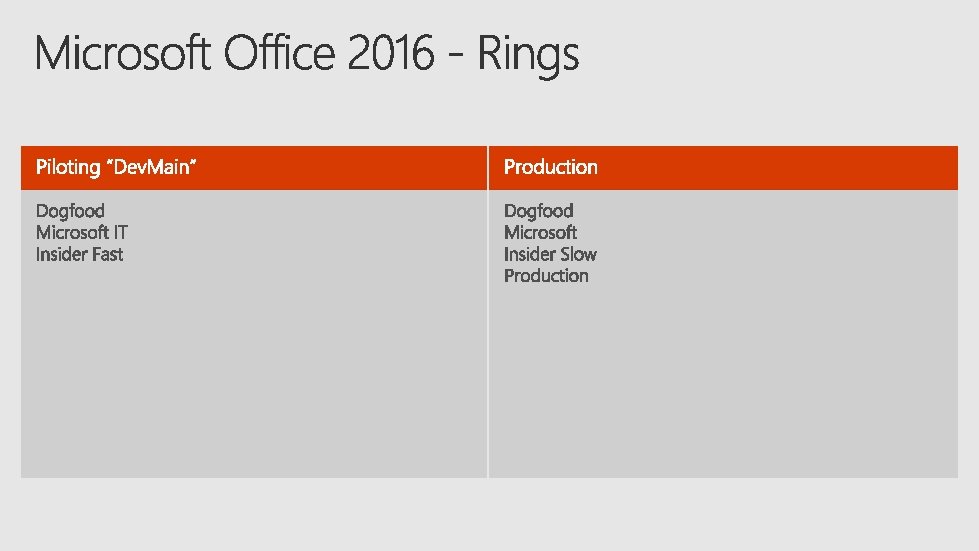Click the word Office in the title
979x551 pixels.
coord(279,53)
